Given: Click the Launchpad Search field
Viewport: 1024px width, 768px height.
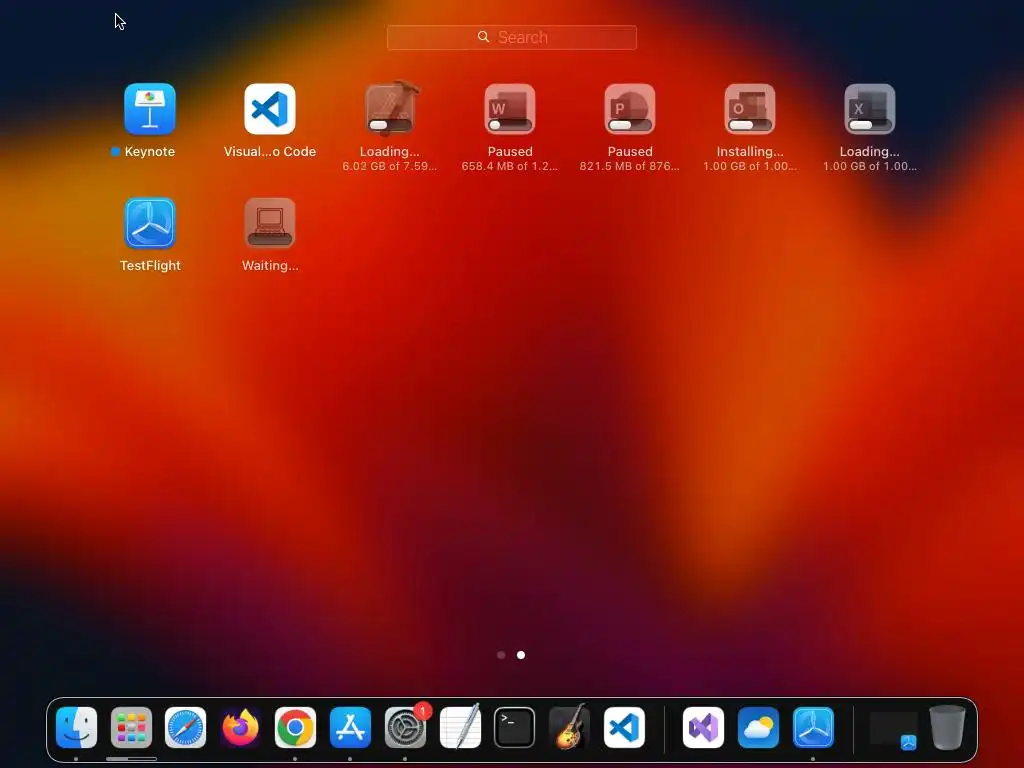Looking at the screenshot, I should (x=511, y=37).
